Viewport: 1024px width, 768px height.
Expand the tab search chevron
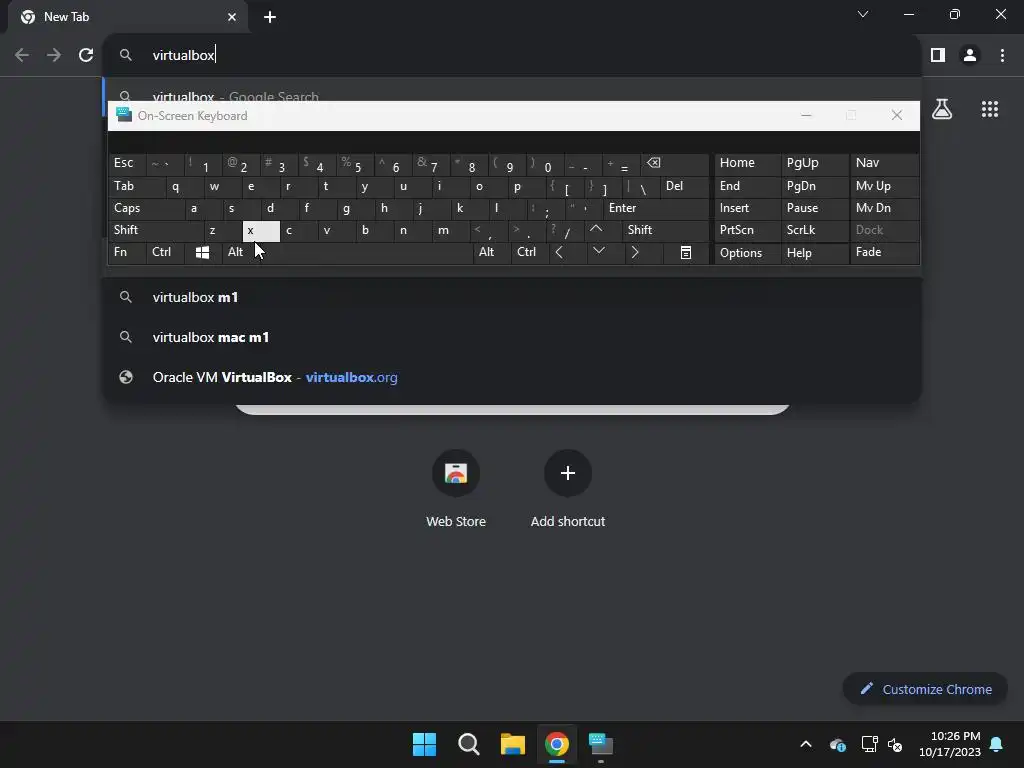pyautogui.click(x=863, y=14)
